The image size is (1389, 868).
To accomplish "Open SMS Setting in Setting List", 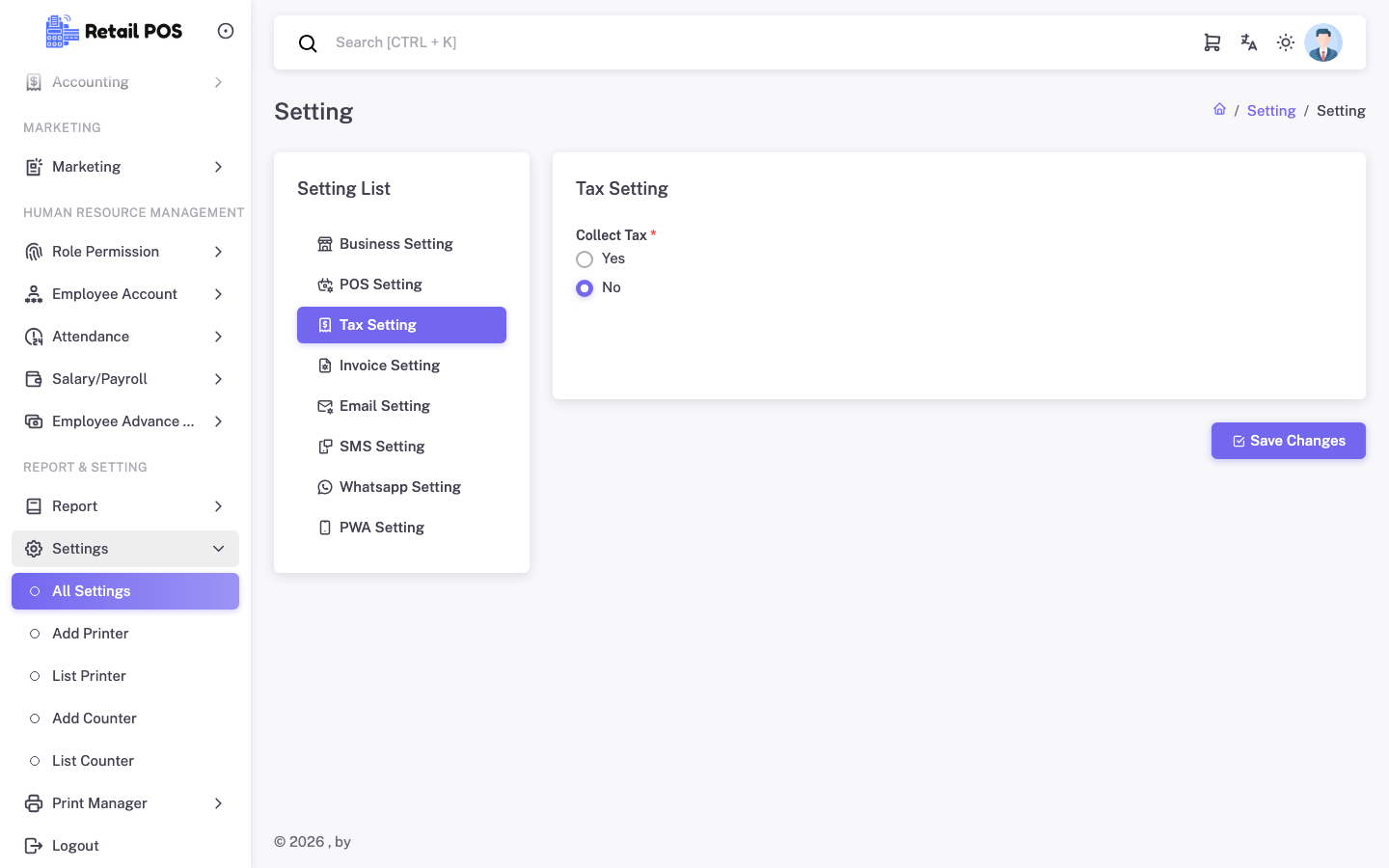I will (401, 447).
